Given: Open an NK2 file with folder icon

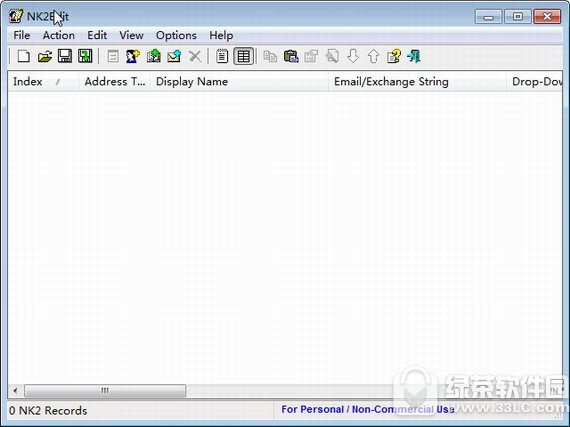Looking at the screenshot, I should pyautogui.click(x=45, y=56).
